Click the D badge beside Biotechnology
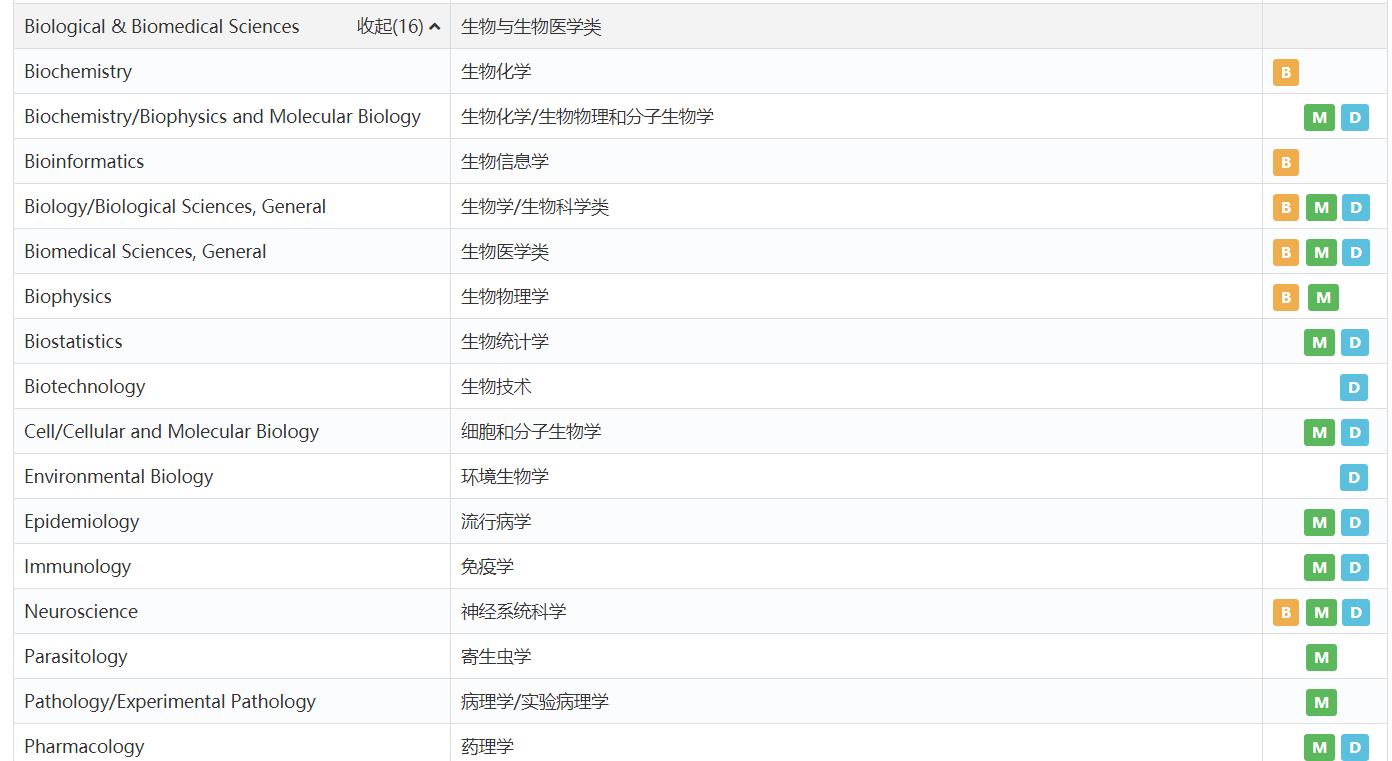 pos(1354,387)
